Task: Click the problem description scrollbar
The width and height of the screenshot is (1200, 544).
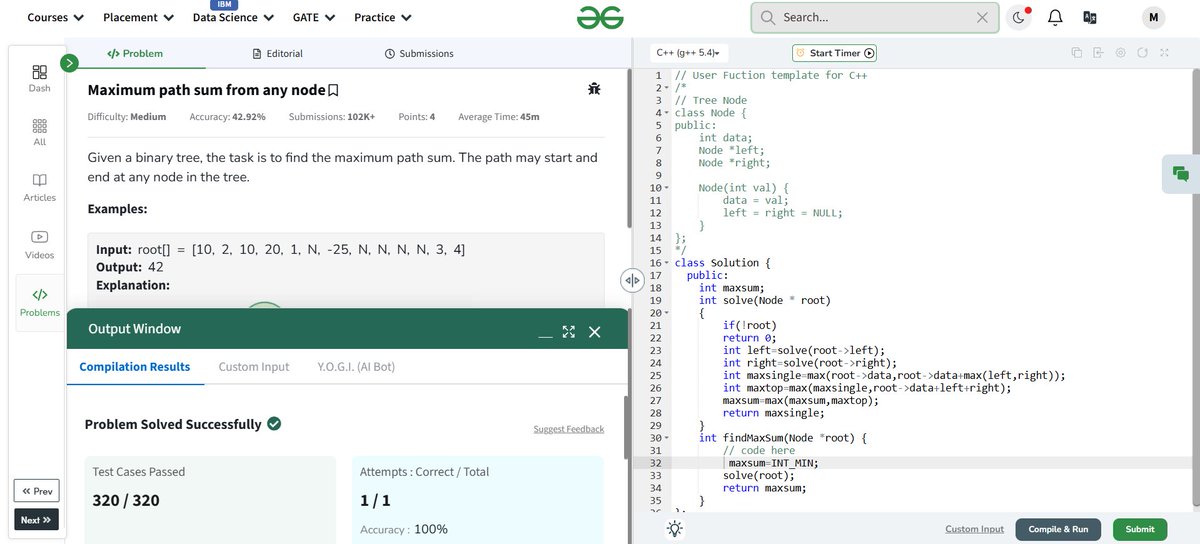Action: click(x=627, y=148)
